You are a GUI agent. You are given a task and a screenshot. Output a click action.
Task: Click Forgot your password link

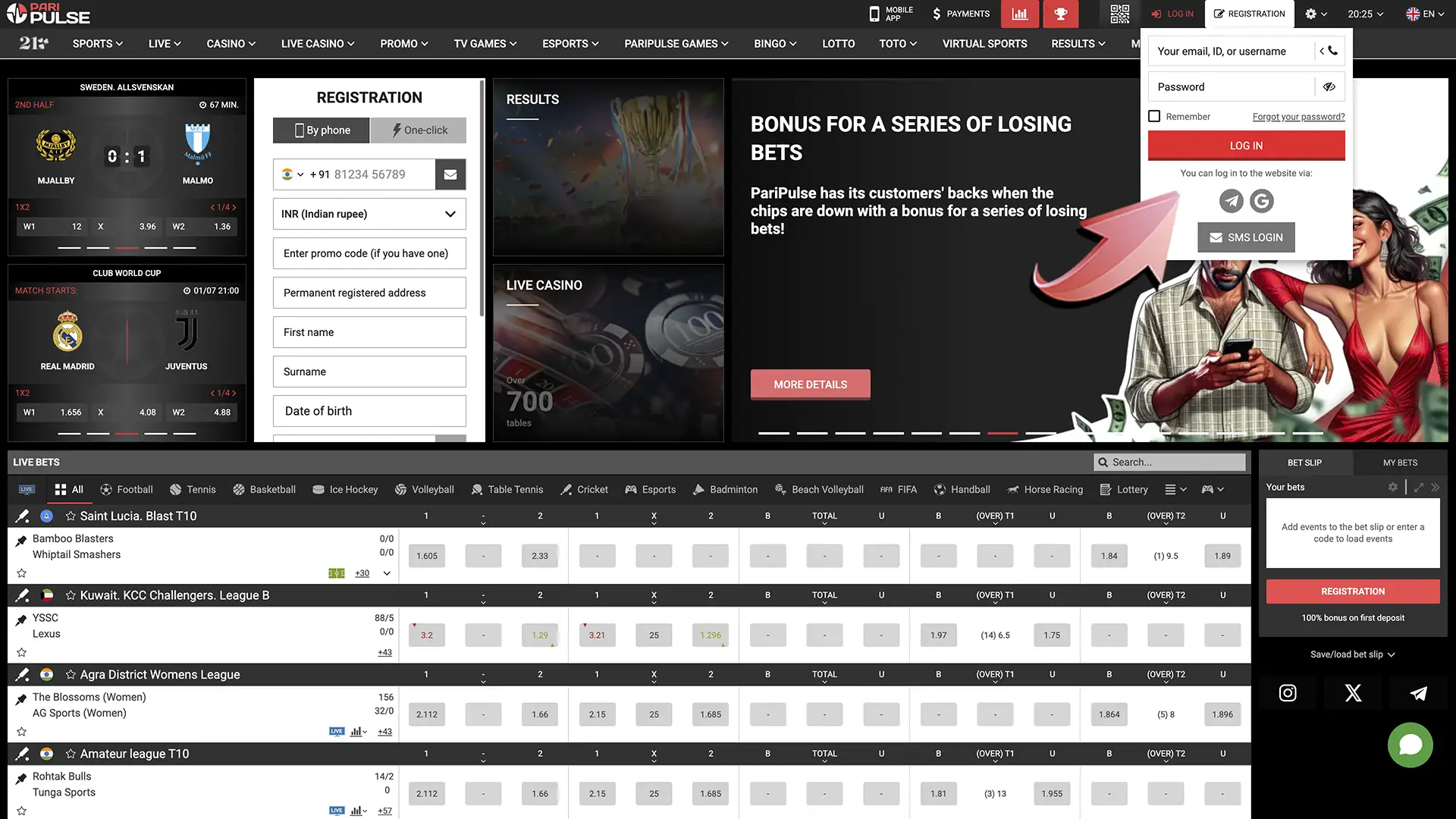pos(1298,117)
